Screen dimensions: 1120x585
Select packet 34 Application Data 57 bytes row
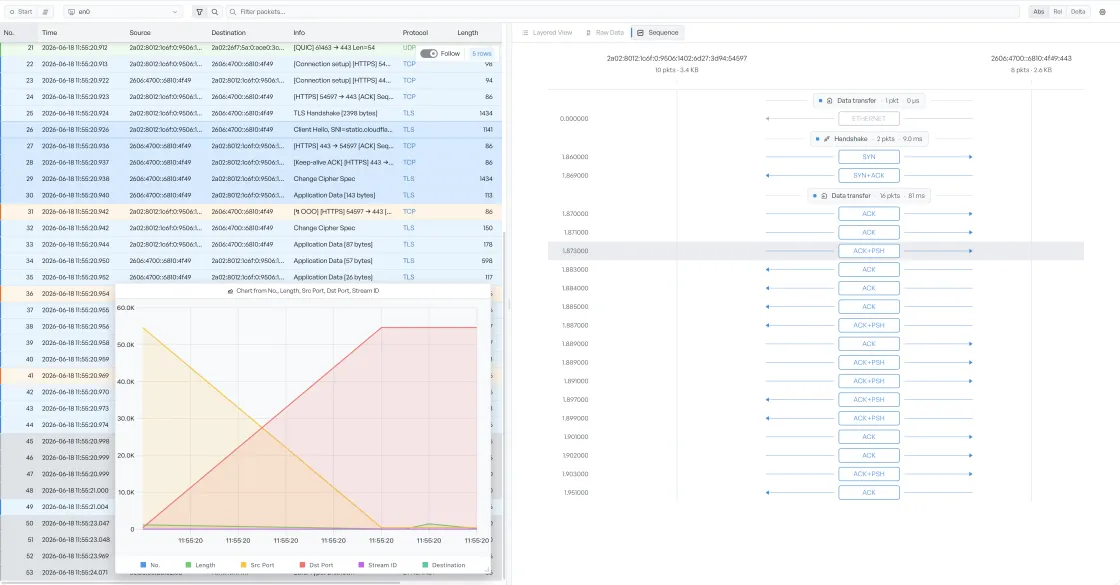pyautogui.click(x=251, y=261)
